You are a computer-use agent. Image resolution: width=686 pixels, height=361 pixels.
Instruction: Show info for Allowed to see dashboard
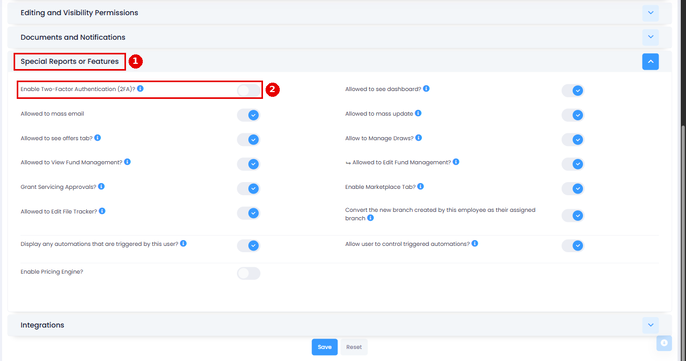point(426,88)
